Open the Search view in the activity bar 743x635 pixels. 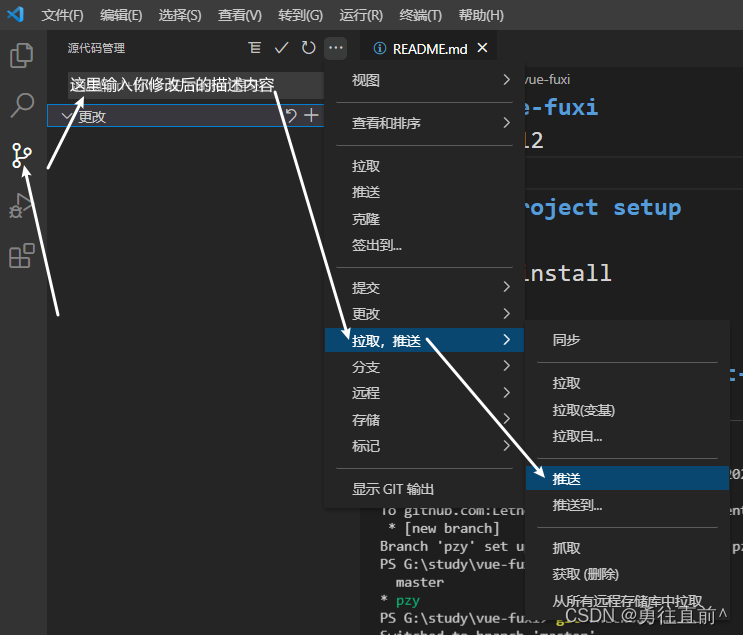point(21,105)
